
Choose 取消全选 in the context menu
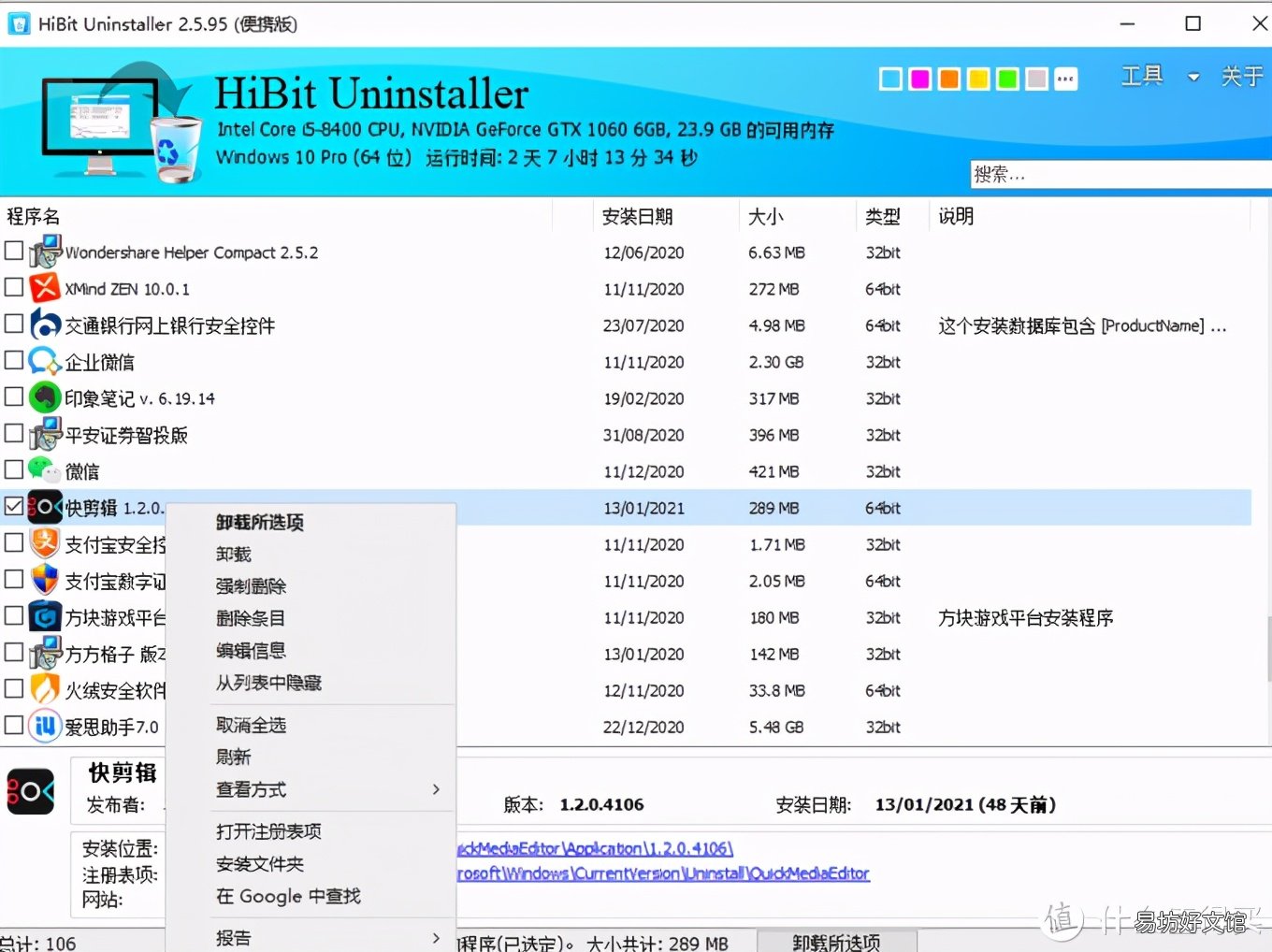tap(251, 725)
